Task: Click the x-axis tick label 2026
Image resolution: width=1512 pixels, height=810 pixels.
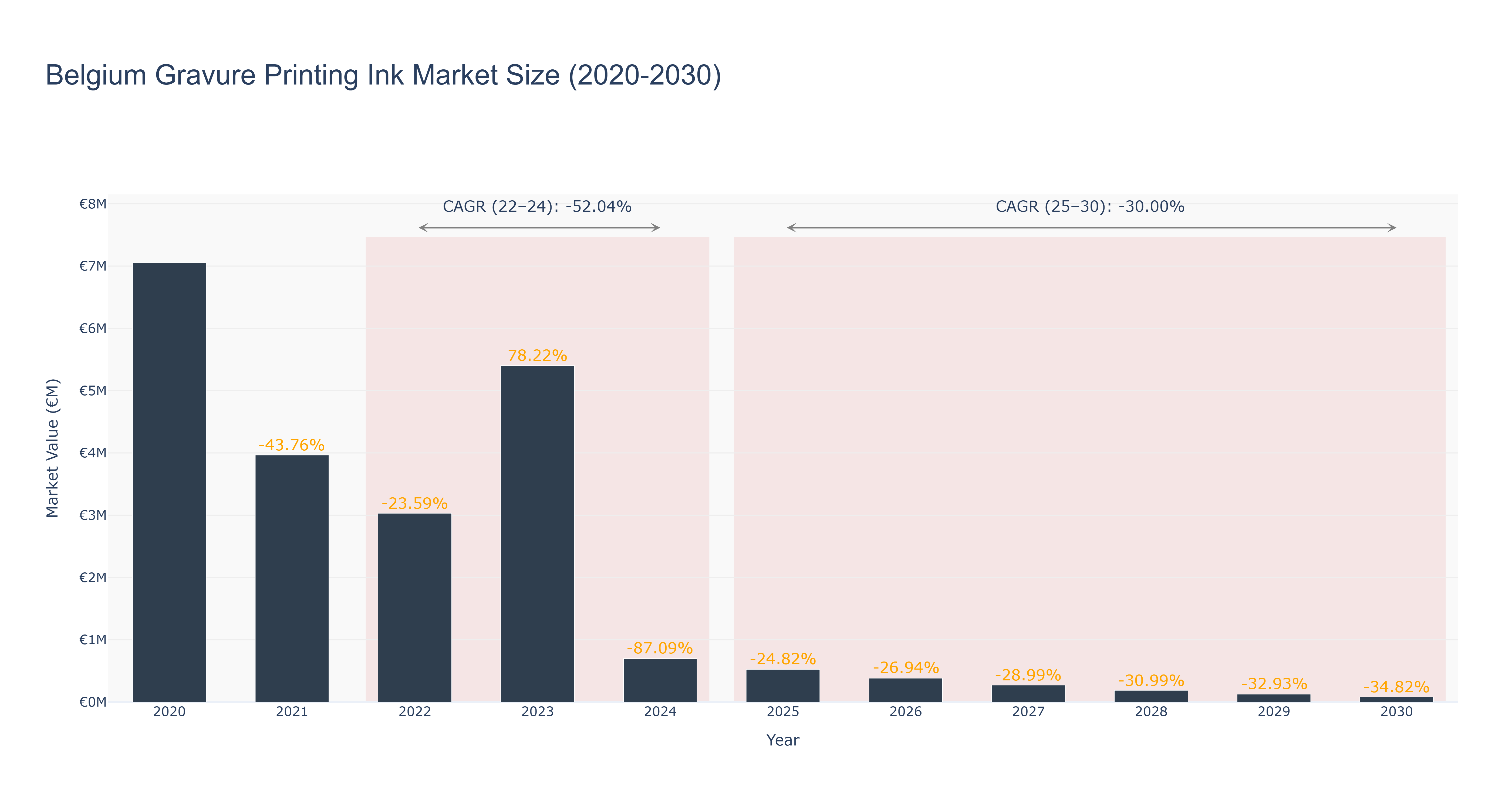Action: (905, 712)
